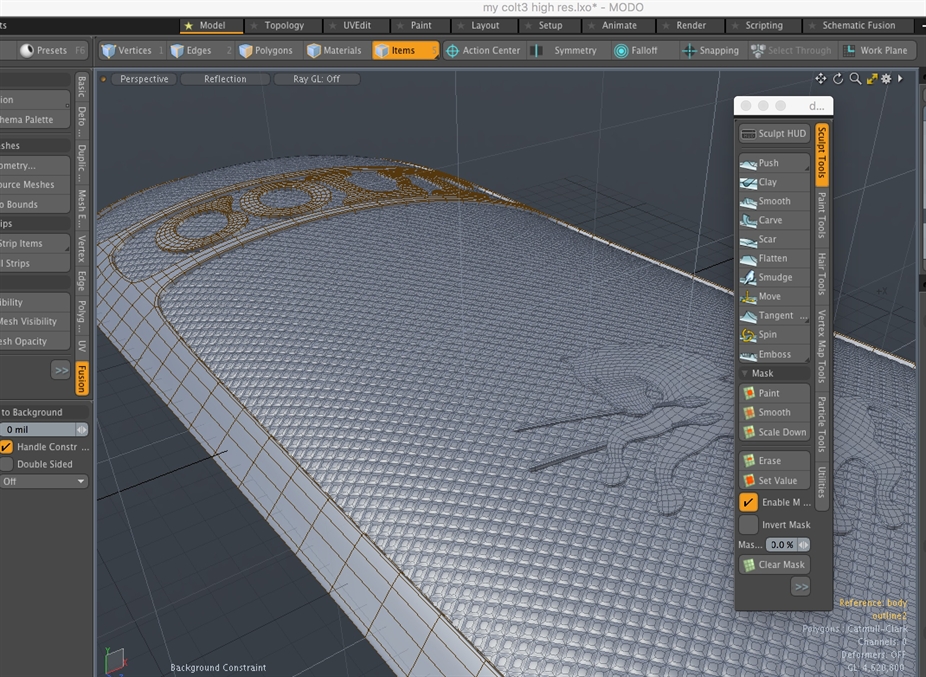Disable the Enable Mask checkbox
The image size is (926, 677).
pos(749,502)
